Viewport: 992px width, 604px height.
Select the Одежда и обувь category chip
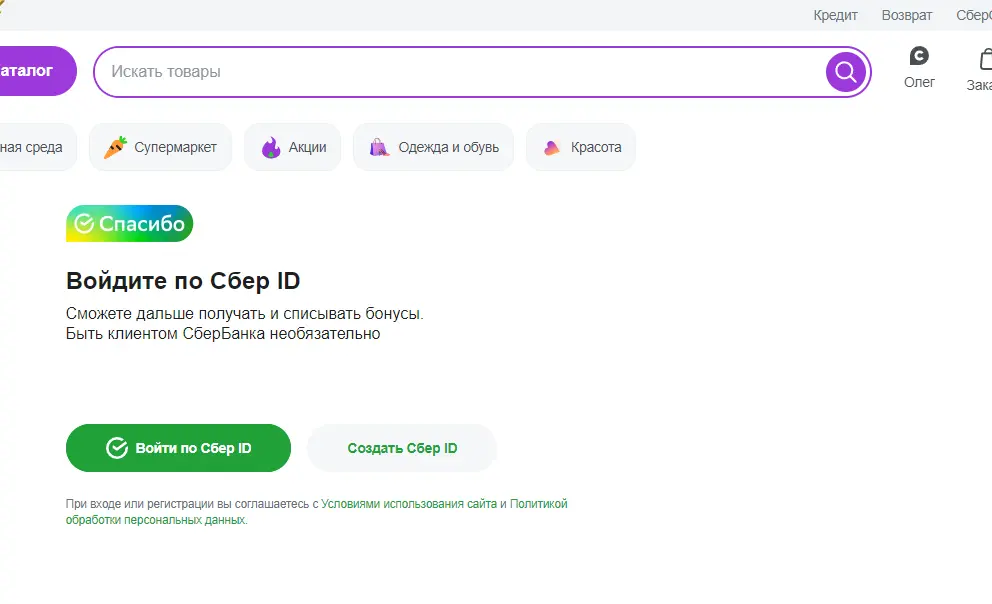tap(433, 147)
